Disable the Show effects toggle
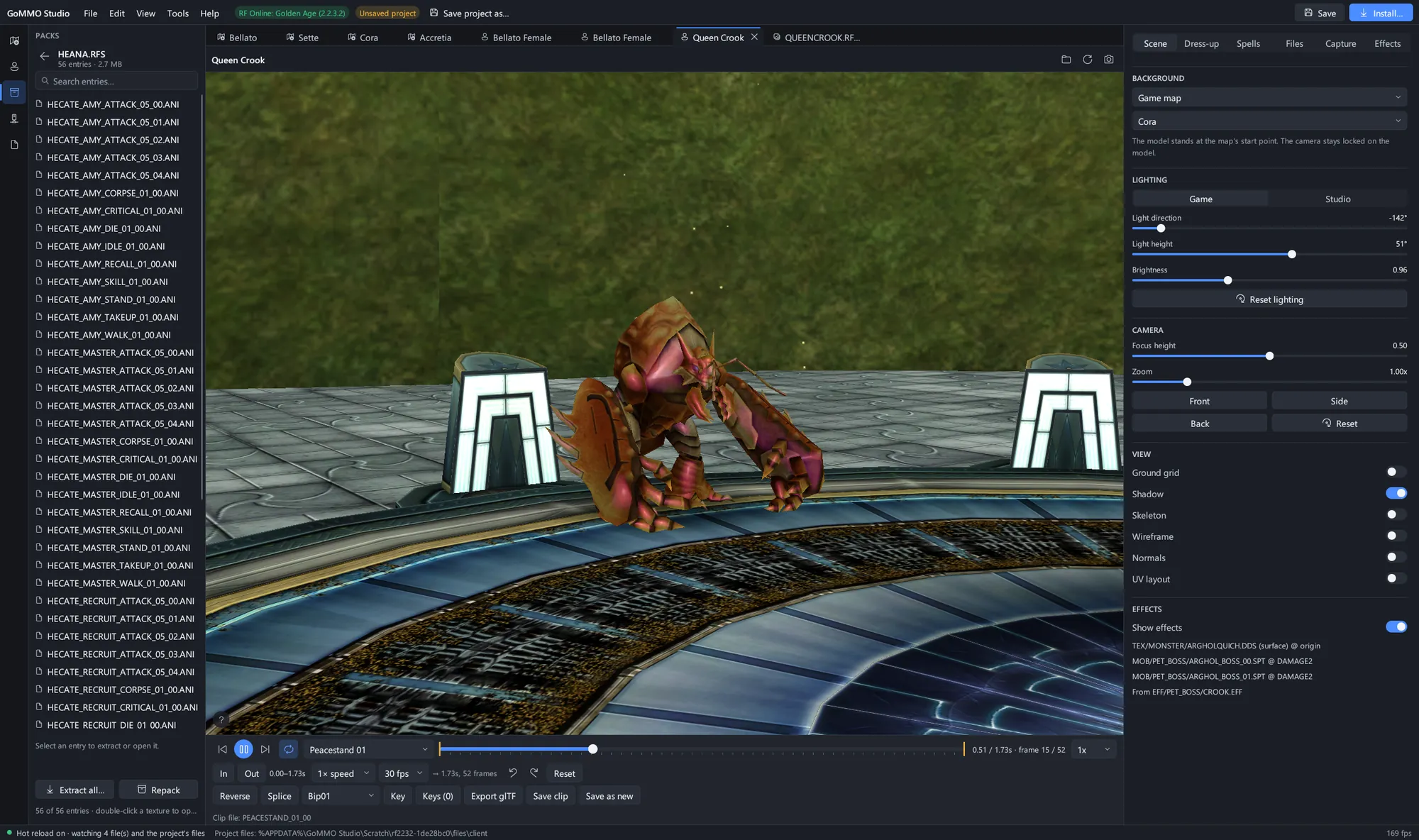Screen dimensions: 1419x840 [x=1396, y=626]
